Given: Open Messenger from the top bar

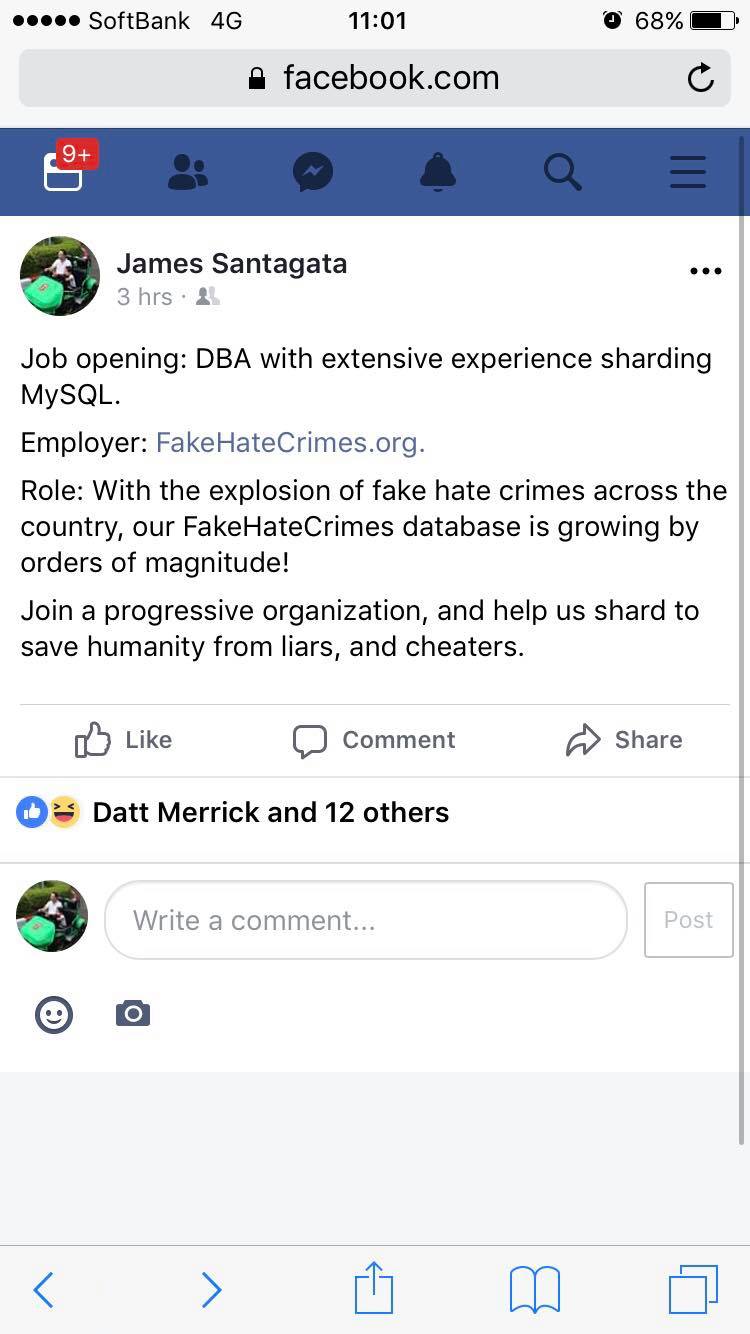Looking at the screenshot, I should 312,172.
